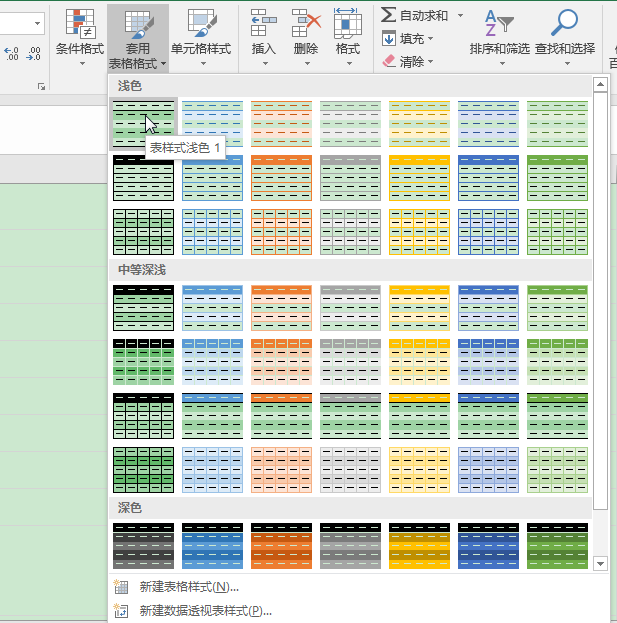Select 表样式浅色 1 table style thumbnail
The width and height of the screenshot is (617, 623).
coord(143,124)
